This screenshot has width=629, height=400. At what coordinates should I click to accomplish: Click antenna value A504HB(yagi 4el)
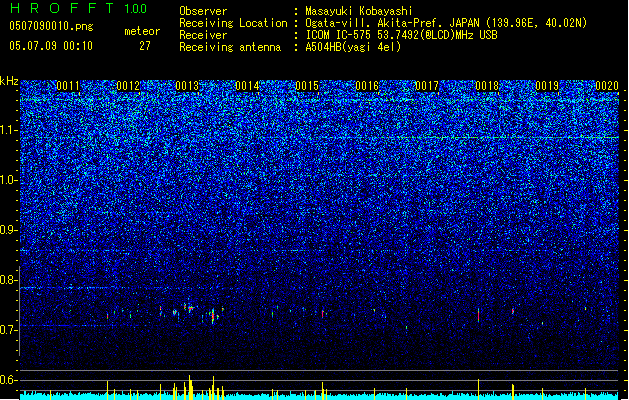point(353,47)
